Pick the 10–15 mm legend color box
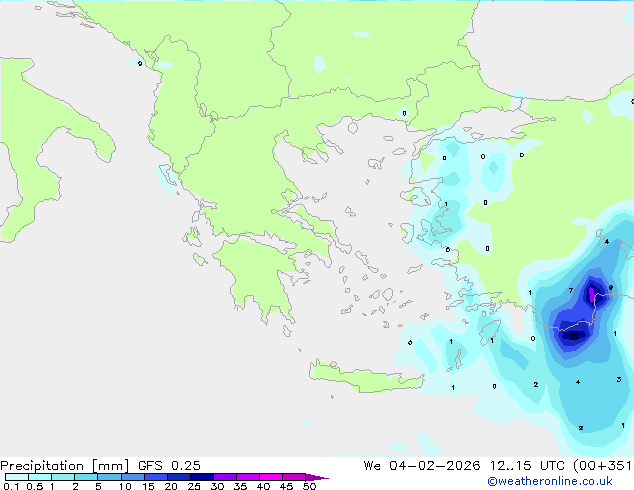The width and height of the screenshot is (634, 490). point(132,477)
